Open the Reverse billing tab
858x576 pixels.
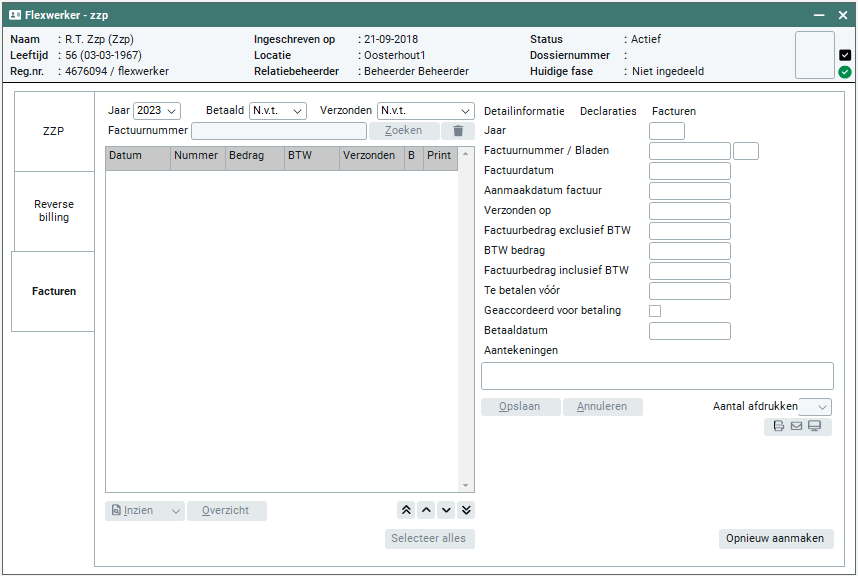point(53,211)
